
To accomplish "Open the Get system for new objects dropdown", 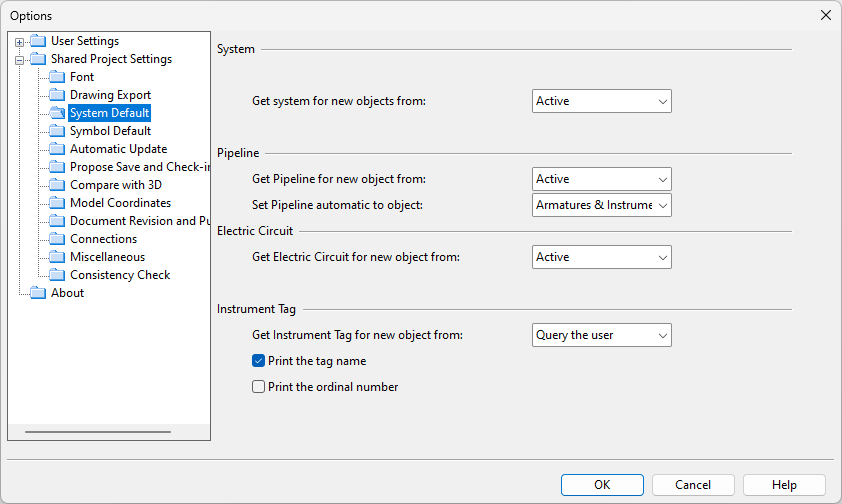I will coord(601,101).
